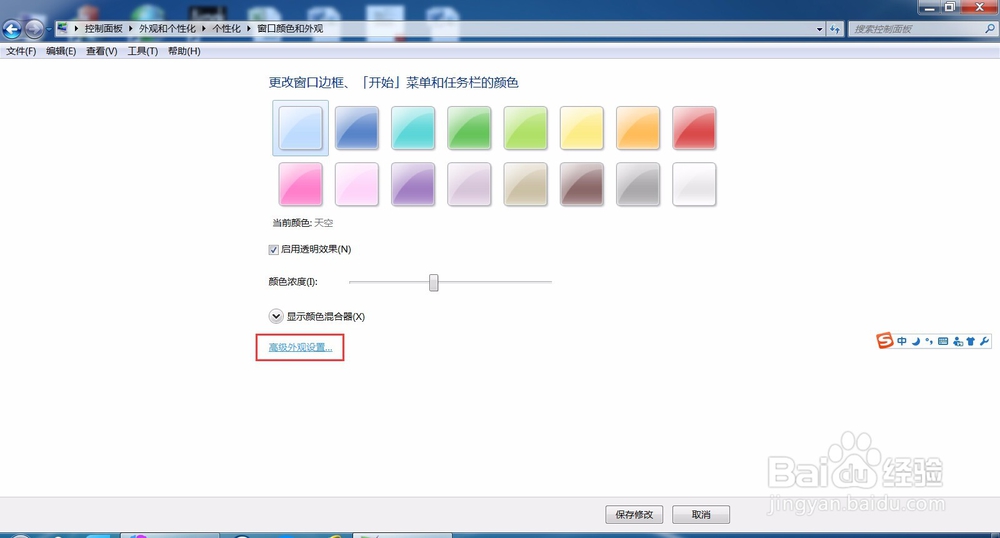Select the orange pumpkin color swatch
Image resolution: width=1000 pixels, height=538 pixels.
point(638,128)
